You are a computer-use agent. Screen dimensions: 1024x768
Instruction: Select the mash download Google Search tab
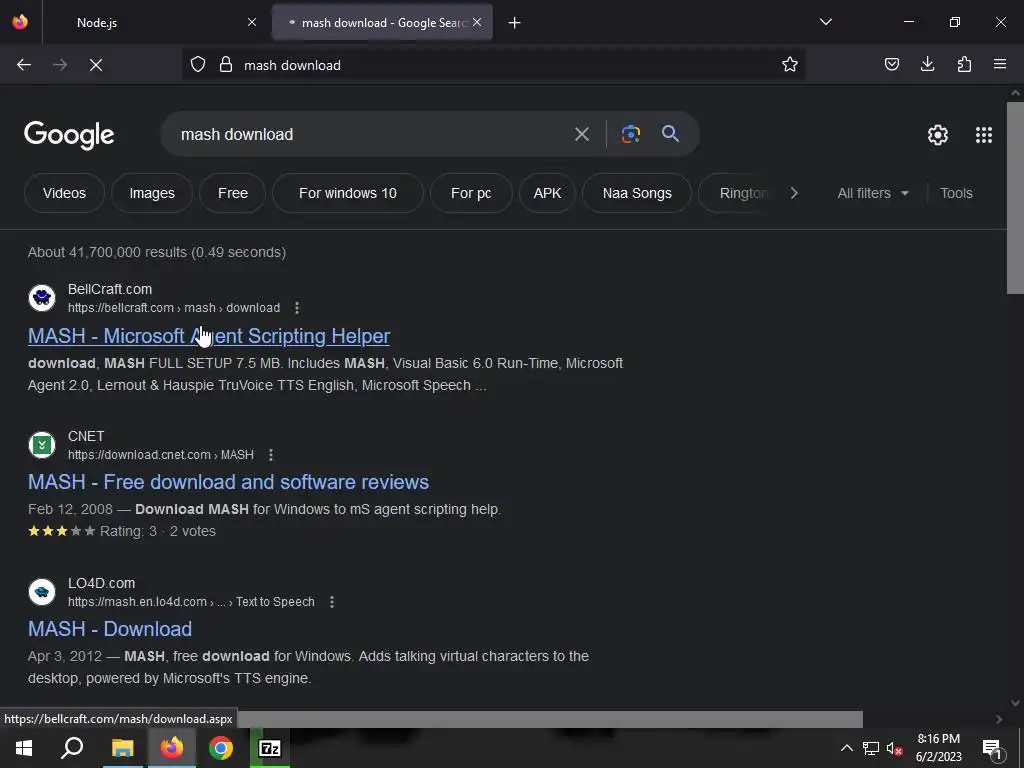(382, 22)
